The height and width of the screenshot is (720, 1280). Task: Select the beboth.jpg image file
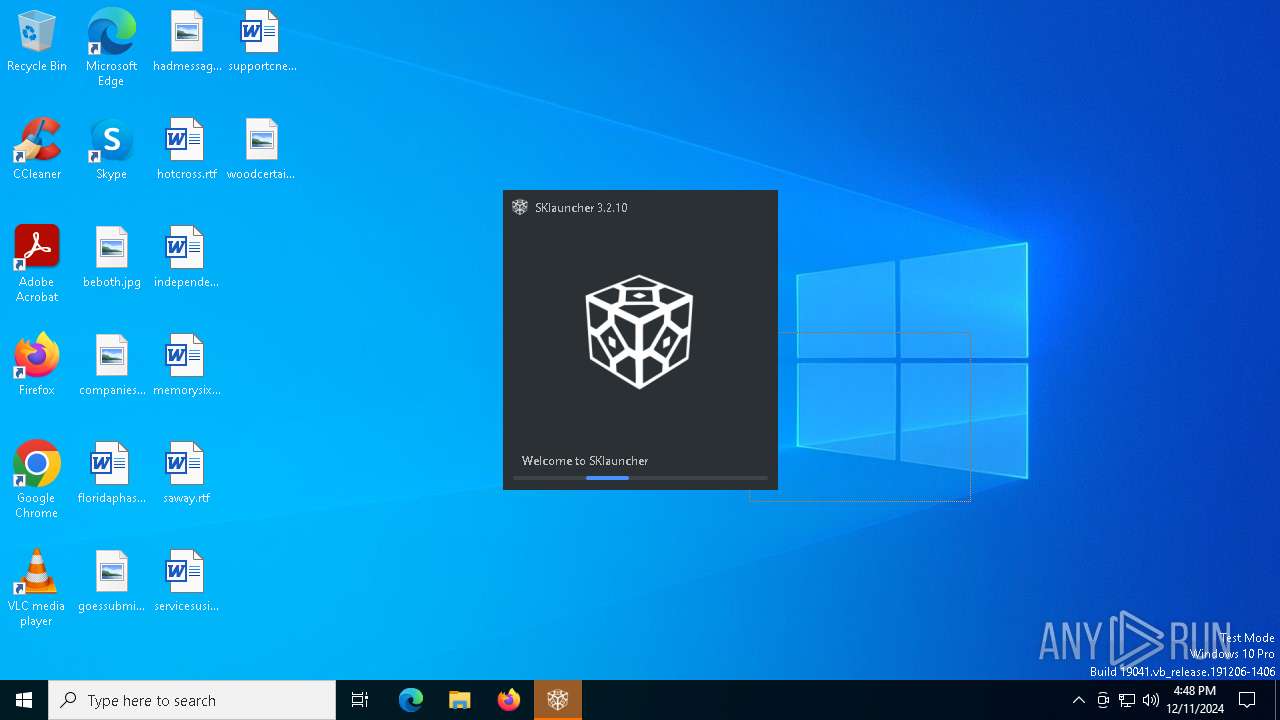click(111, 257)
